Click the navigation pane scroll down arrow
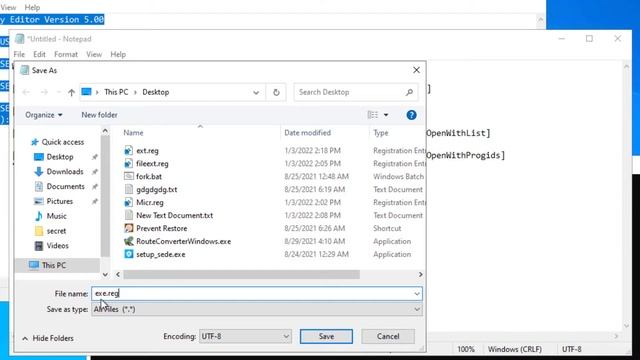 tap(105, 275)
